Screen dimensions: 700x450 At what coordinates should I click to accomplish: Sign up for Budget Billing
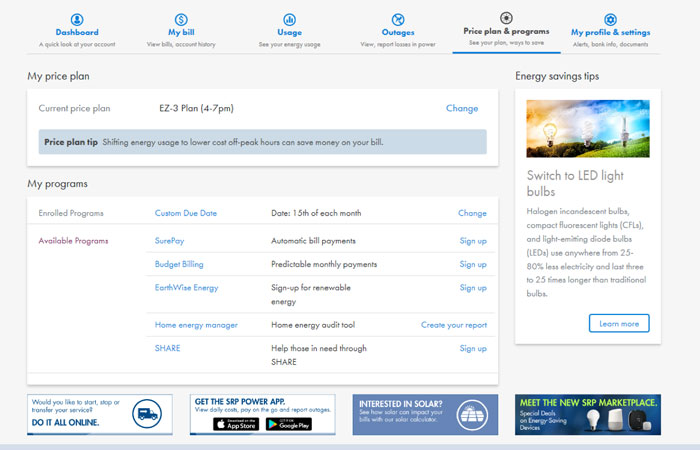[473, 264]
